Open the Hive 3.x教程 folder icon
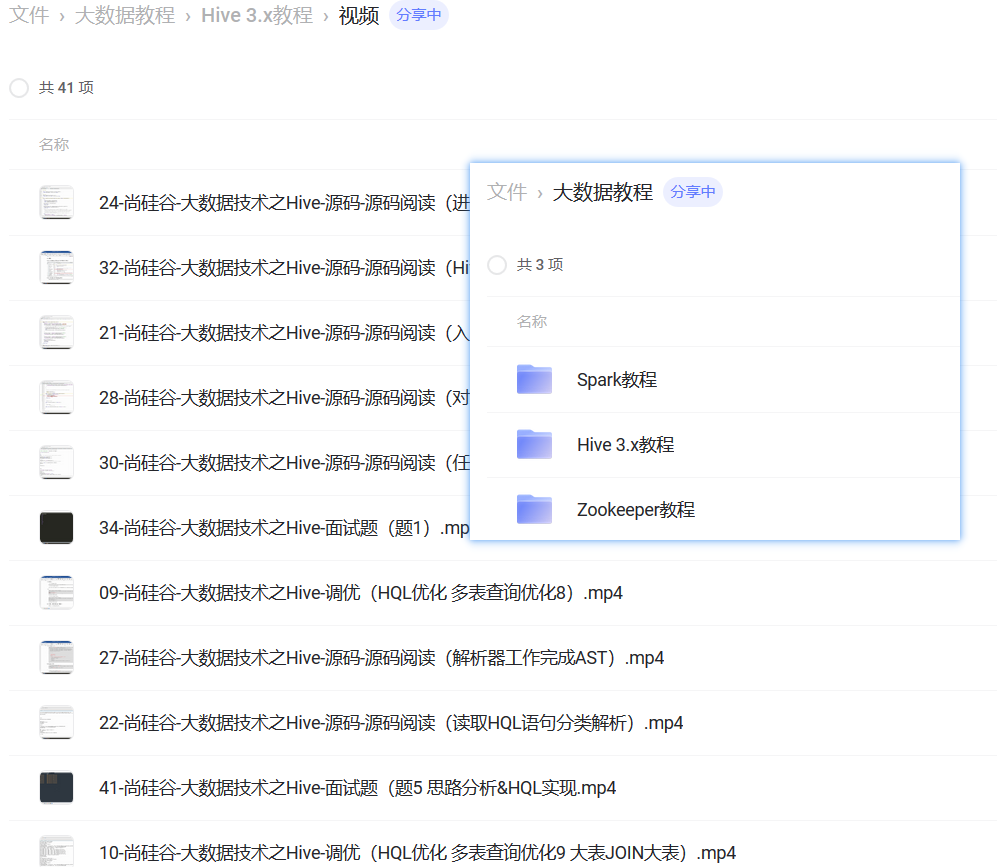Screen dimensions: 997x867 [534, 444]
